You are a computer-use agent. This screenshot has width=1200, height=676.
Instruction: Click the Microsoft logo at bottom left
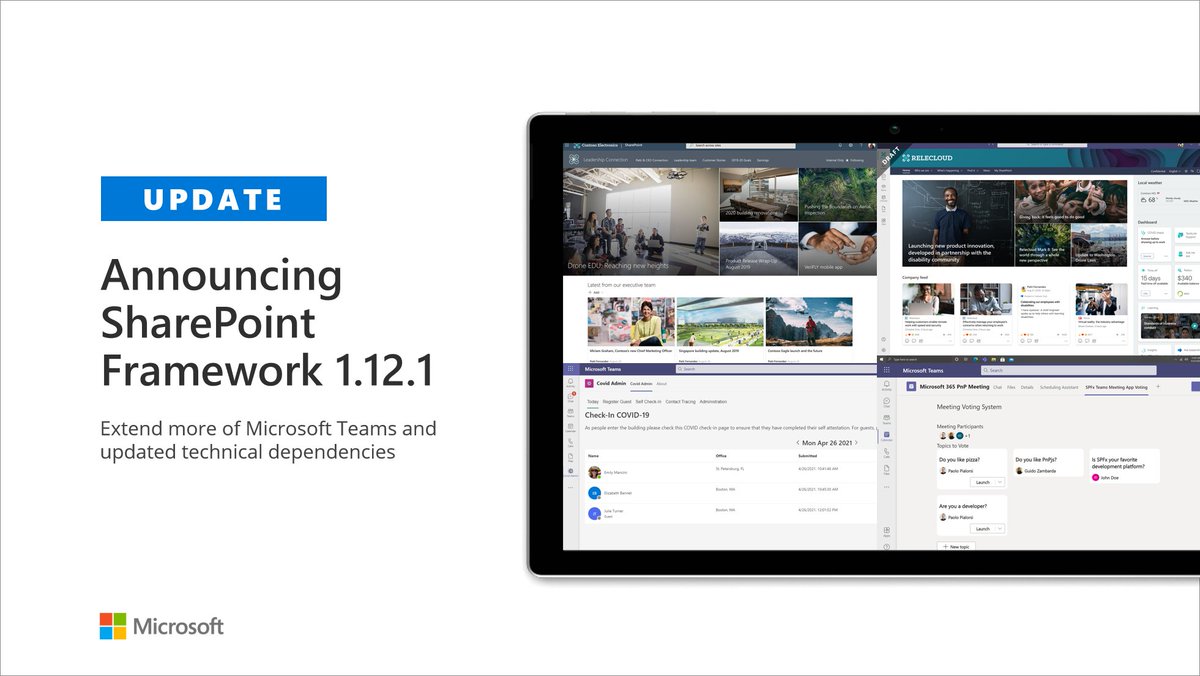pyautogui.click(x=162, y=626)
